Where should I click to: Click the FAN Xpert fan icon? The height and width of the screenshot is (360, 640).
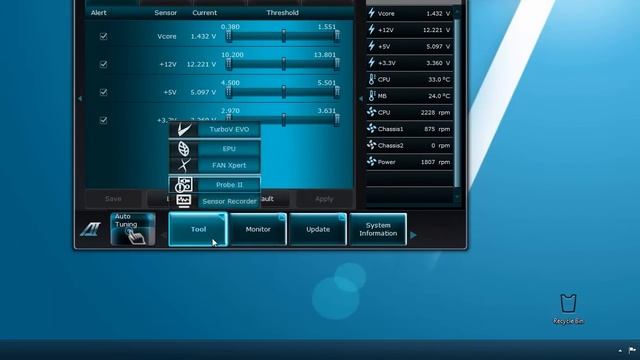[x=184, y=165]
